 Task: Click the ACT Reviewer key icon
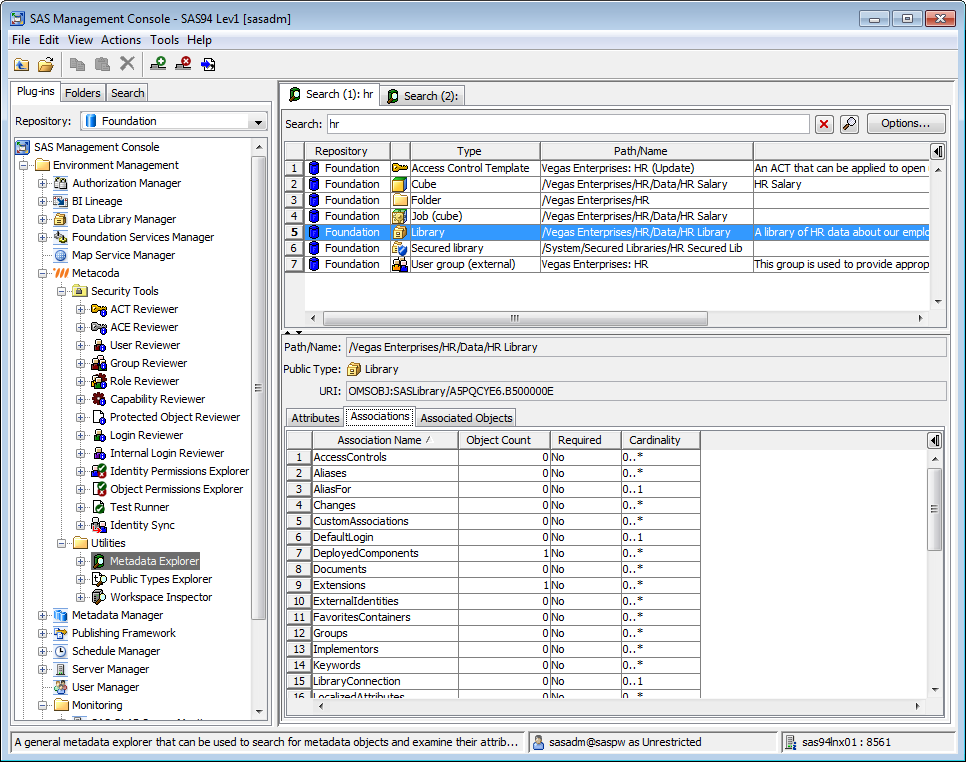coord(99,309)
